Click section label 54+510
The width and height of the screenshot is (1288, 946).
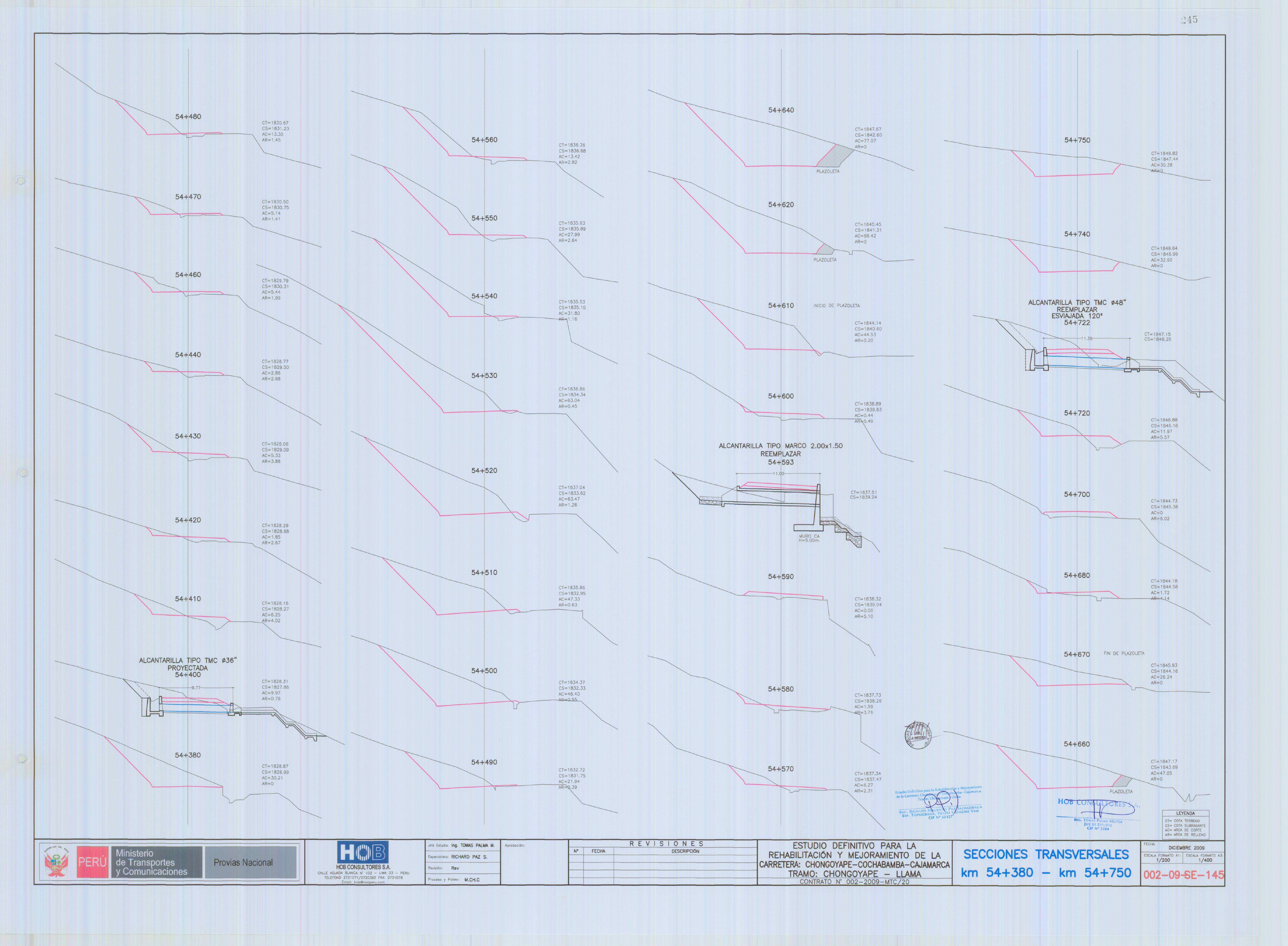point(484,573)
